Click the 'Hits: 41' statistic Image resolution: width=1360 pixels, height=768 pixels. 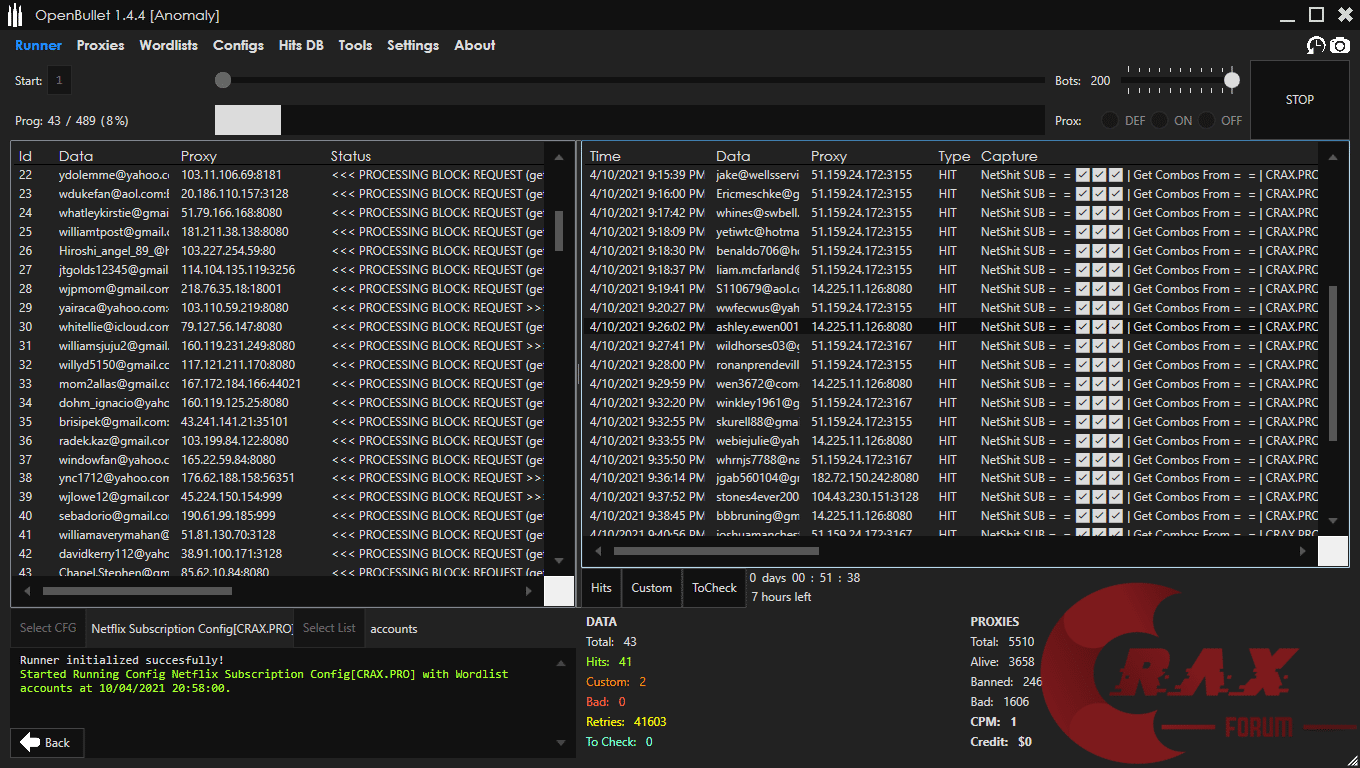point(609,662)
